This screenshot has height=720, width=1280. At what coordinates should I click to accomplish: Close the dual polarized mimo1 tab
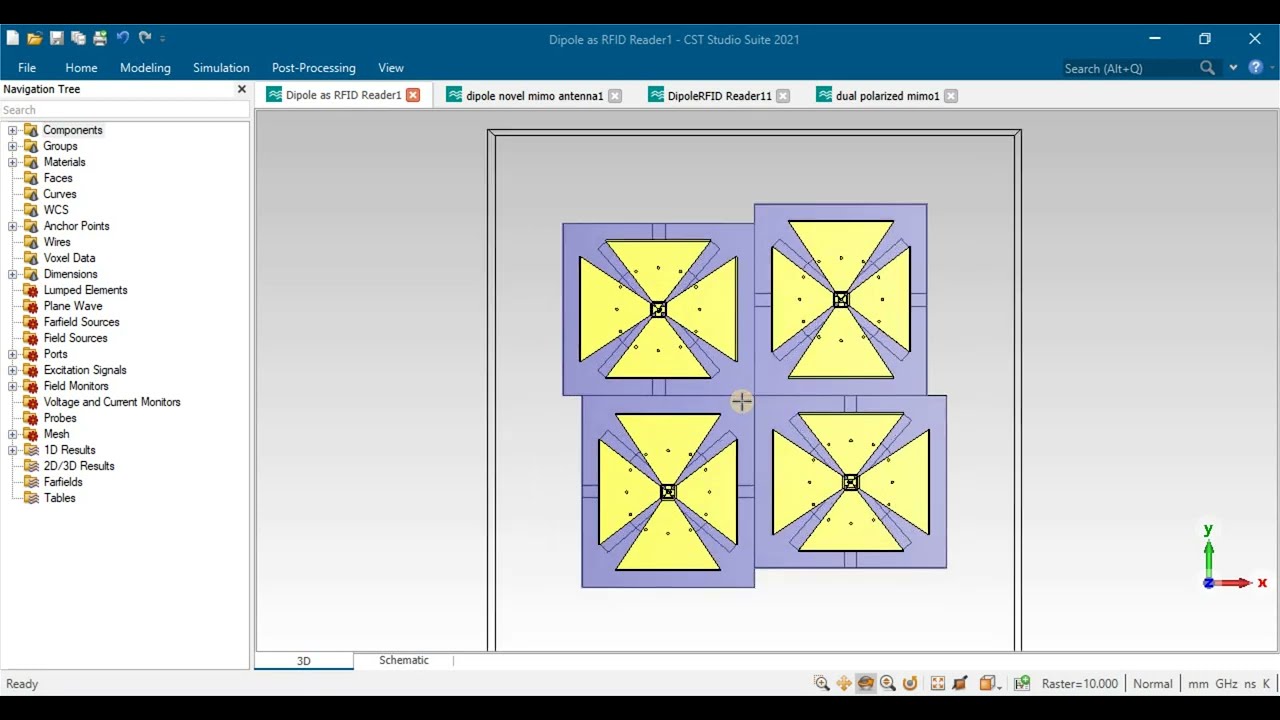[x=951, y=96]
